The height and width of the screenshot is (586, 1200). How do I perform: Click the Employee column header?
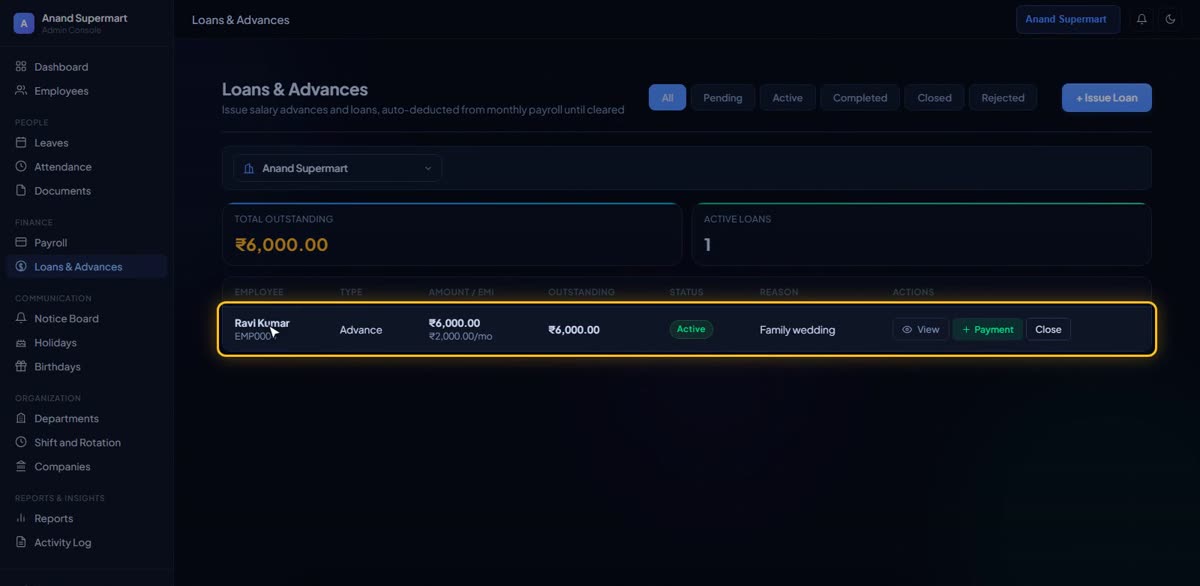coord(259,292)
